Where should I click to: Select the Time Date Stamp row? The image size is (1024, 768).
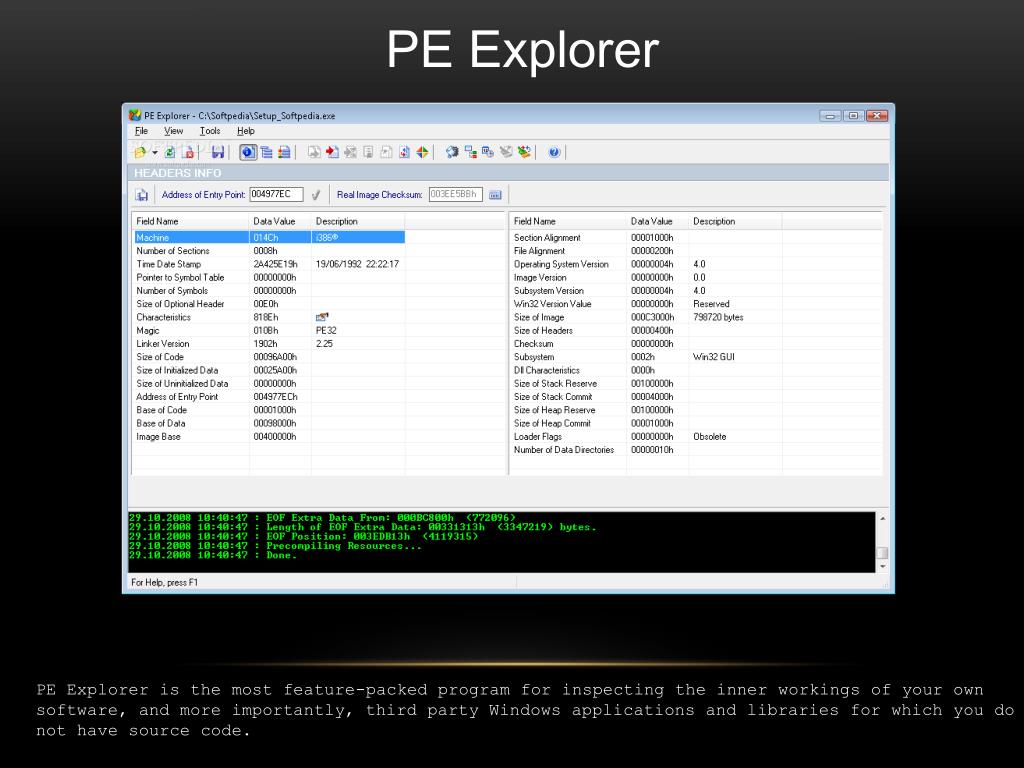pos(269,264)
